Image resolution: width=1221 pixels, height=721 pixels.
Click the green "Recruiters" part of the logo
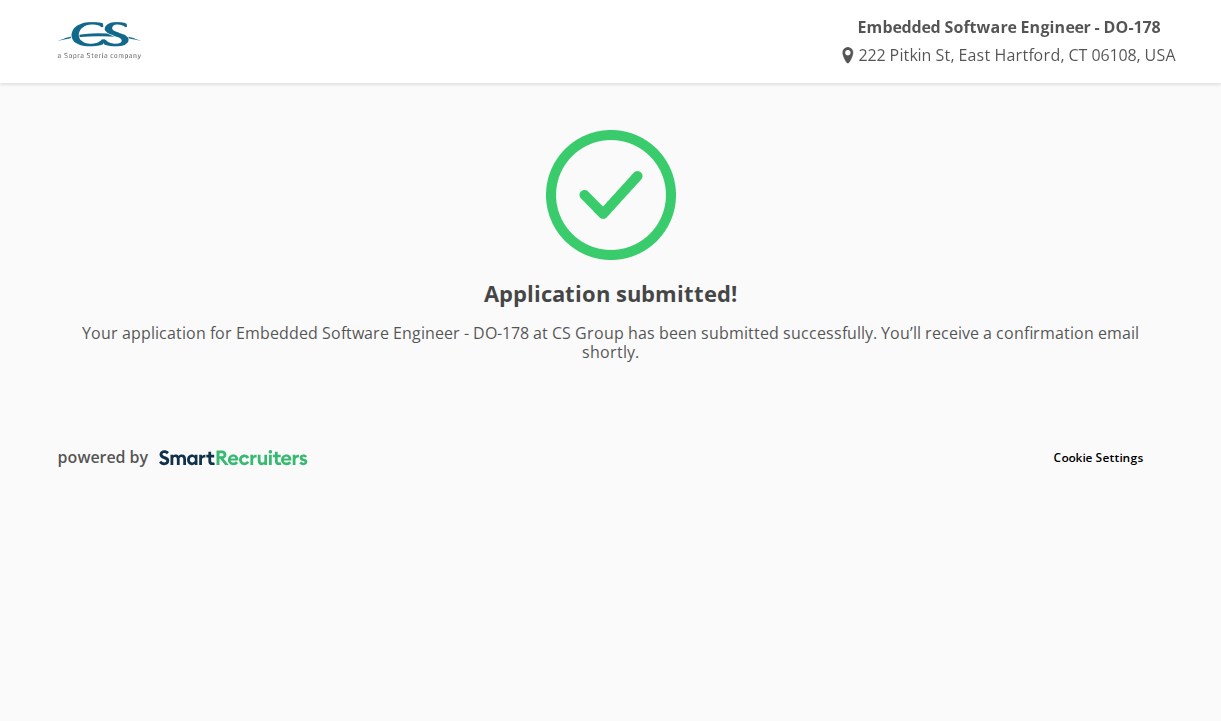pos(261,458)
